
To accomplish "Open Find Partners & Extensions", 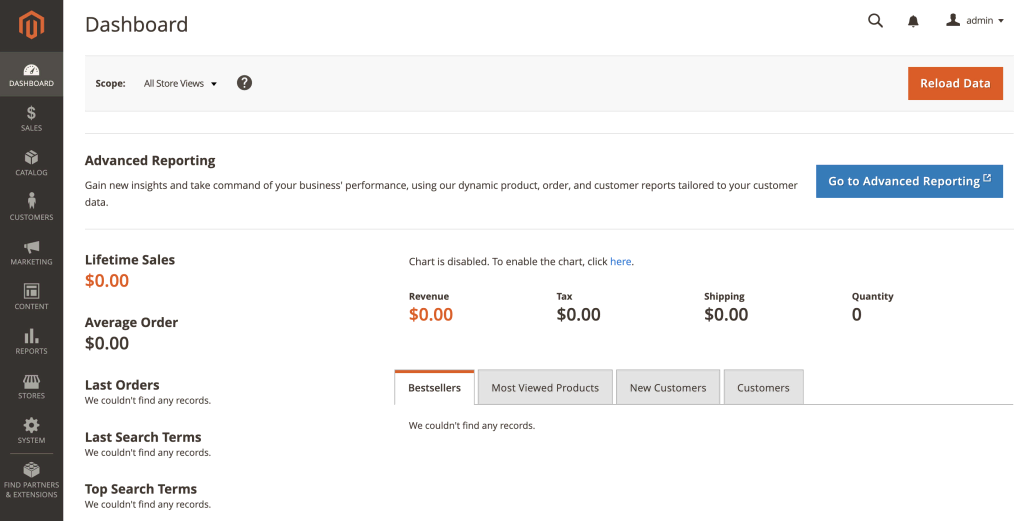I will (31, 479).
